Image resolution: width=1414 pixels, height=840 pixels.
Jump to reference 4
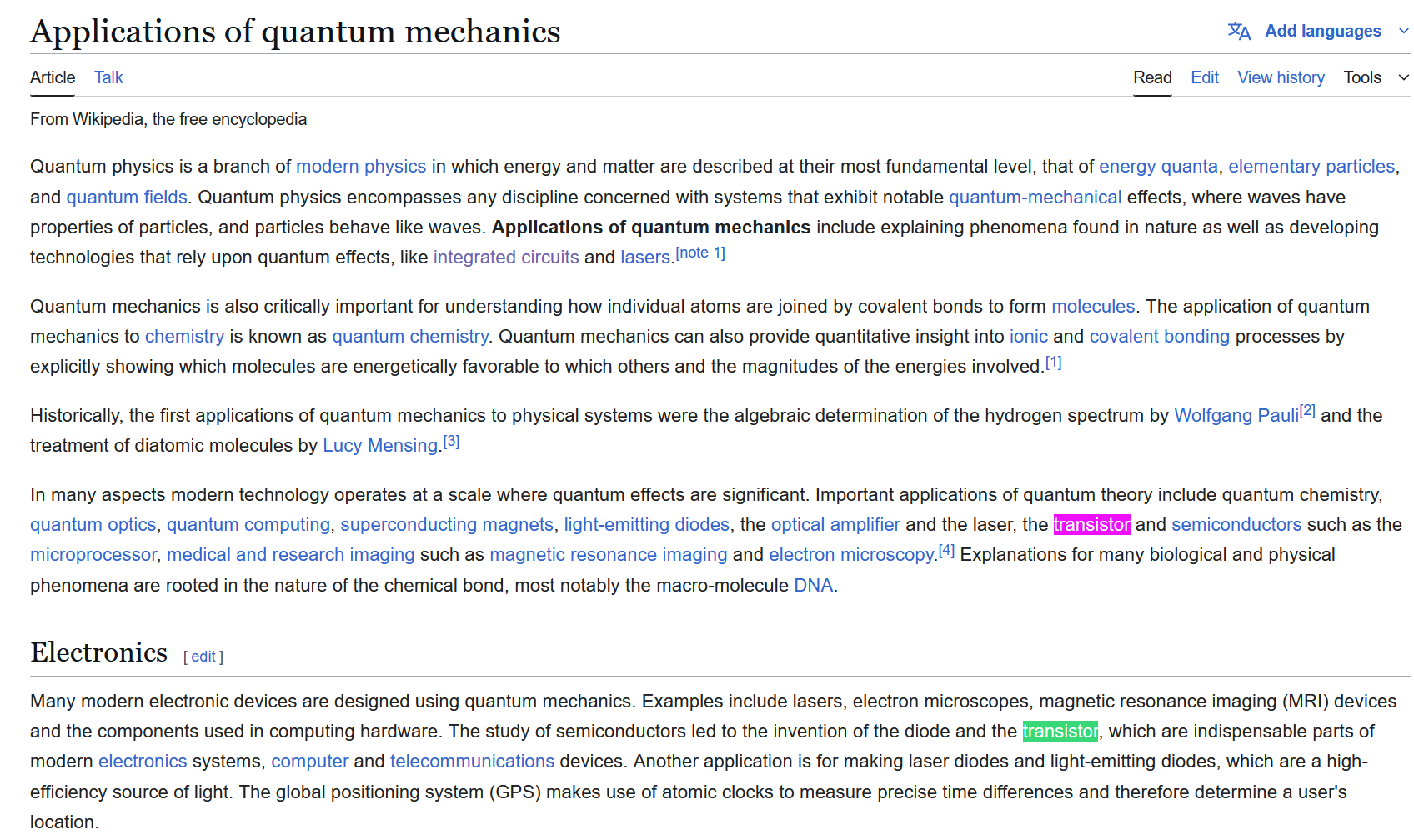(946, 550)
